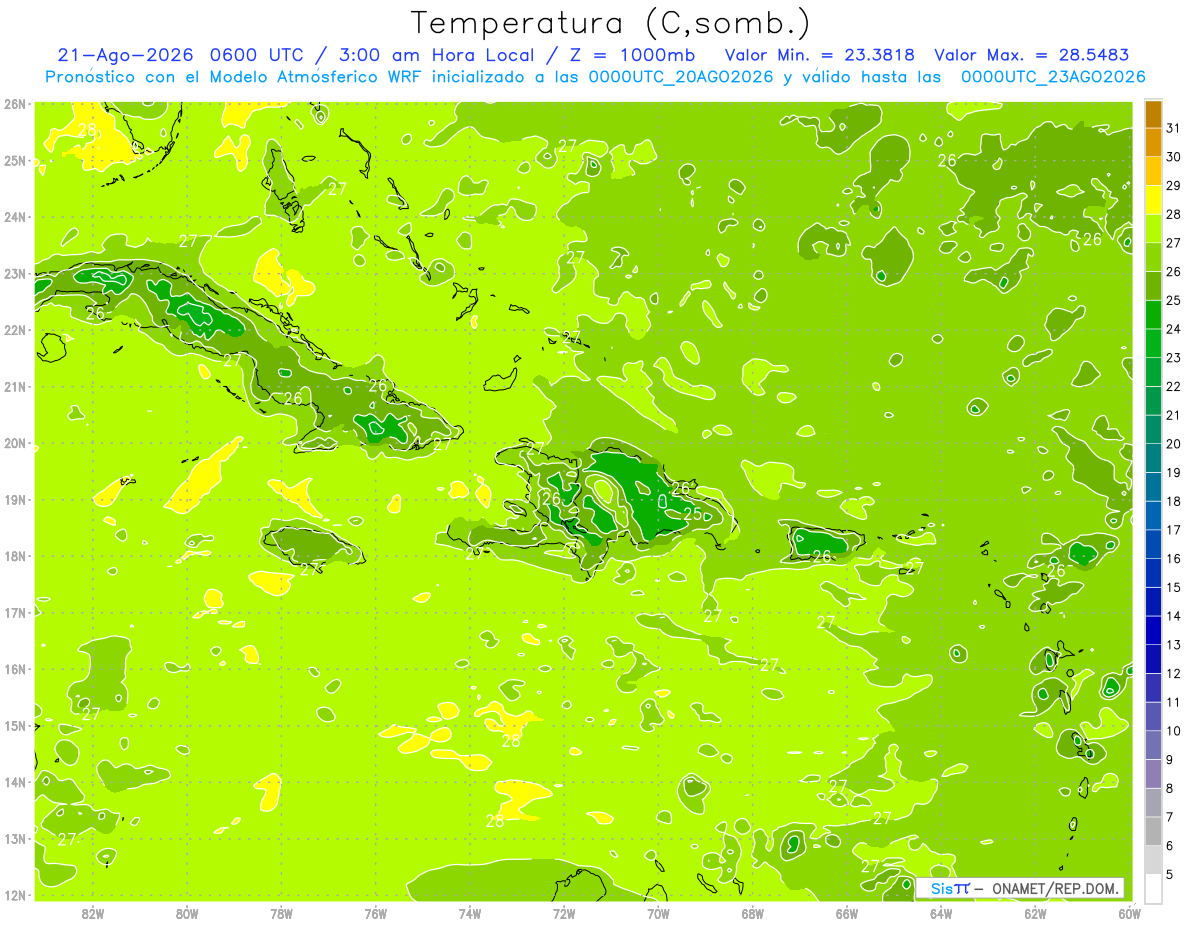Click legend value '11'
The width and height of the screenshot is (1200, 927).
pyautogui.click(x=1173, y=702)
